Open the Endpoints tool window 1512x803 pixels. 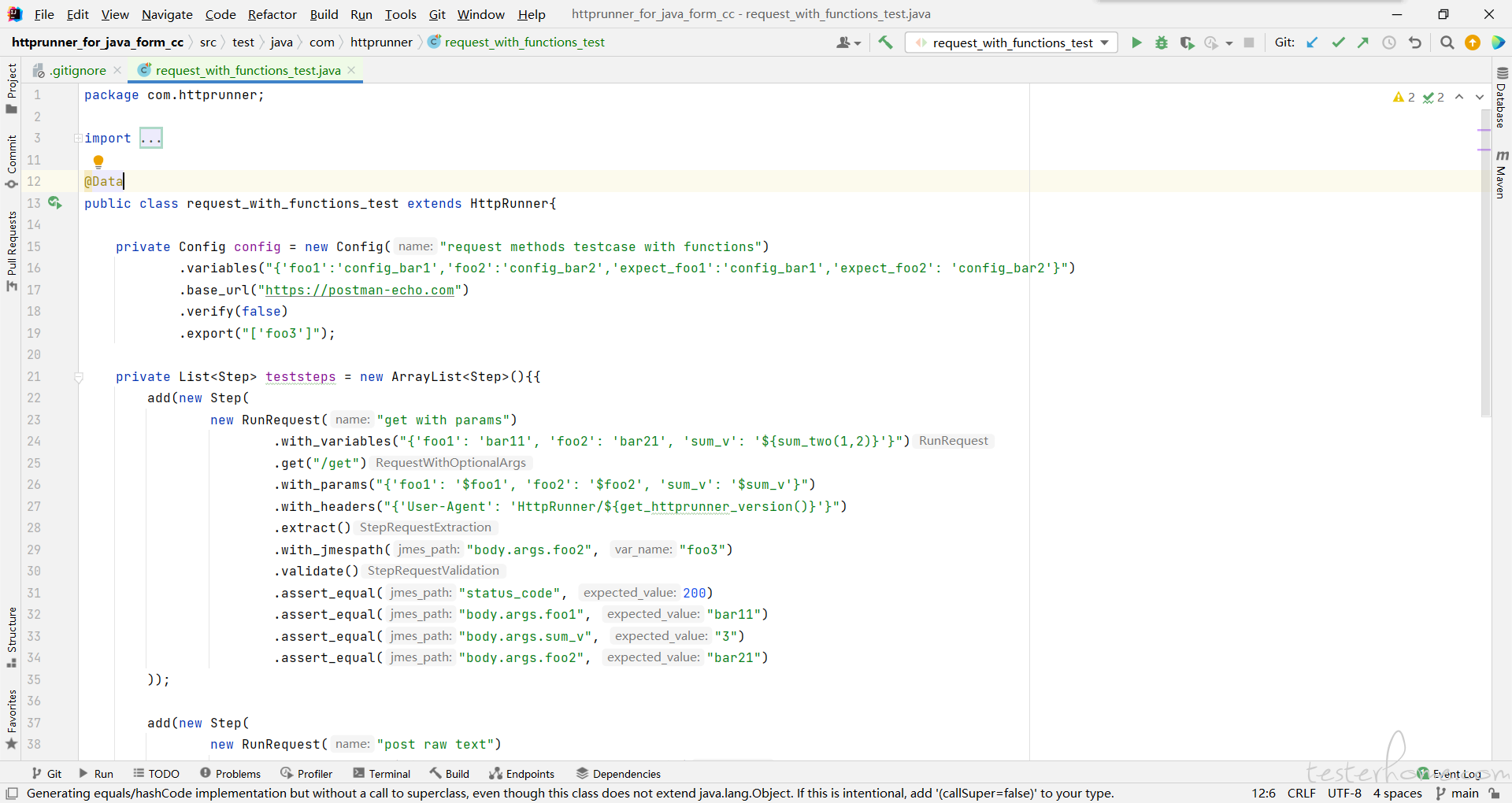pyautogui.click(x=521, y=774)
